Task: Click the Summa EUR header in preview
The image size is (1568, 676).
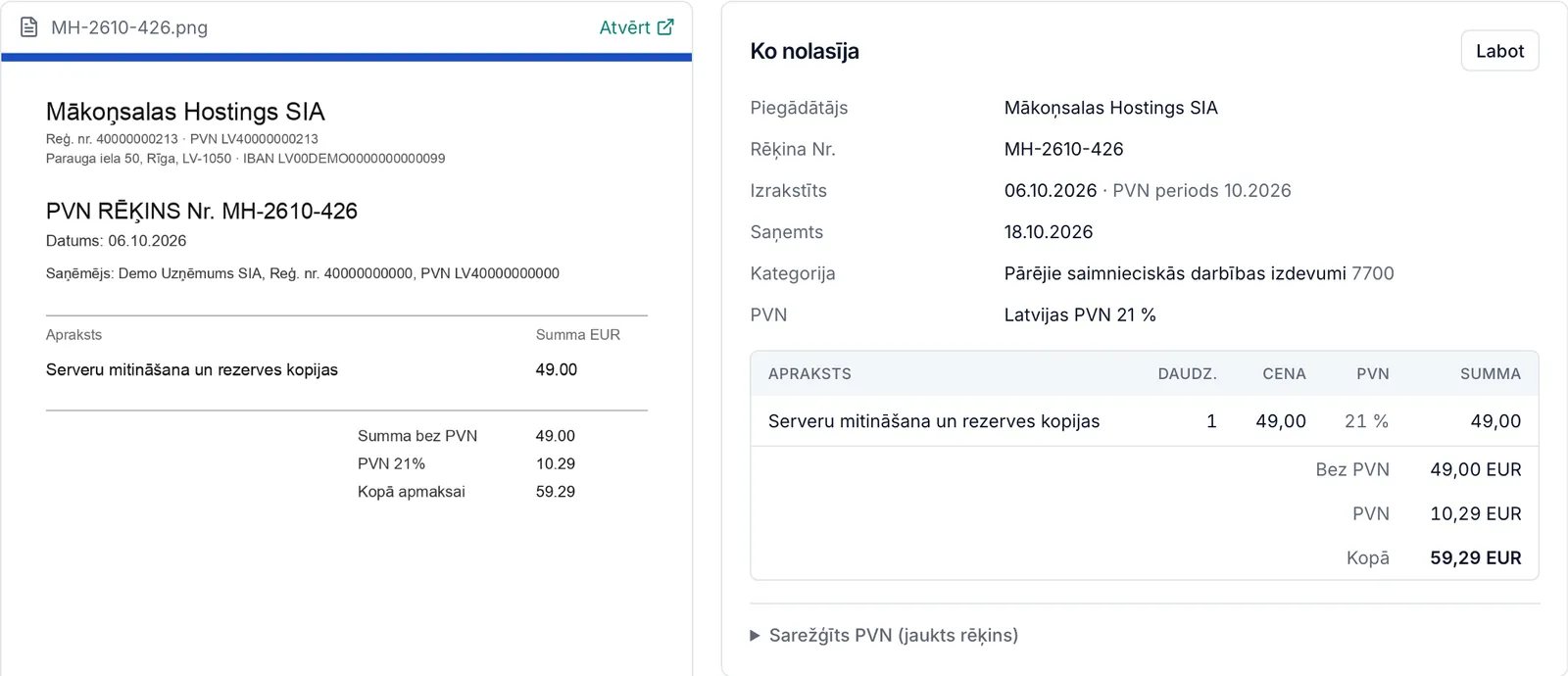Action: click(578, 334)
